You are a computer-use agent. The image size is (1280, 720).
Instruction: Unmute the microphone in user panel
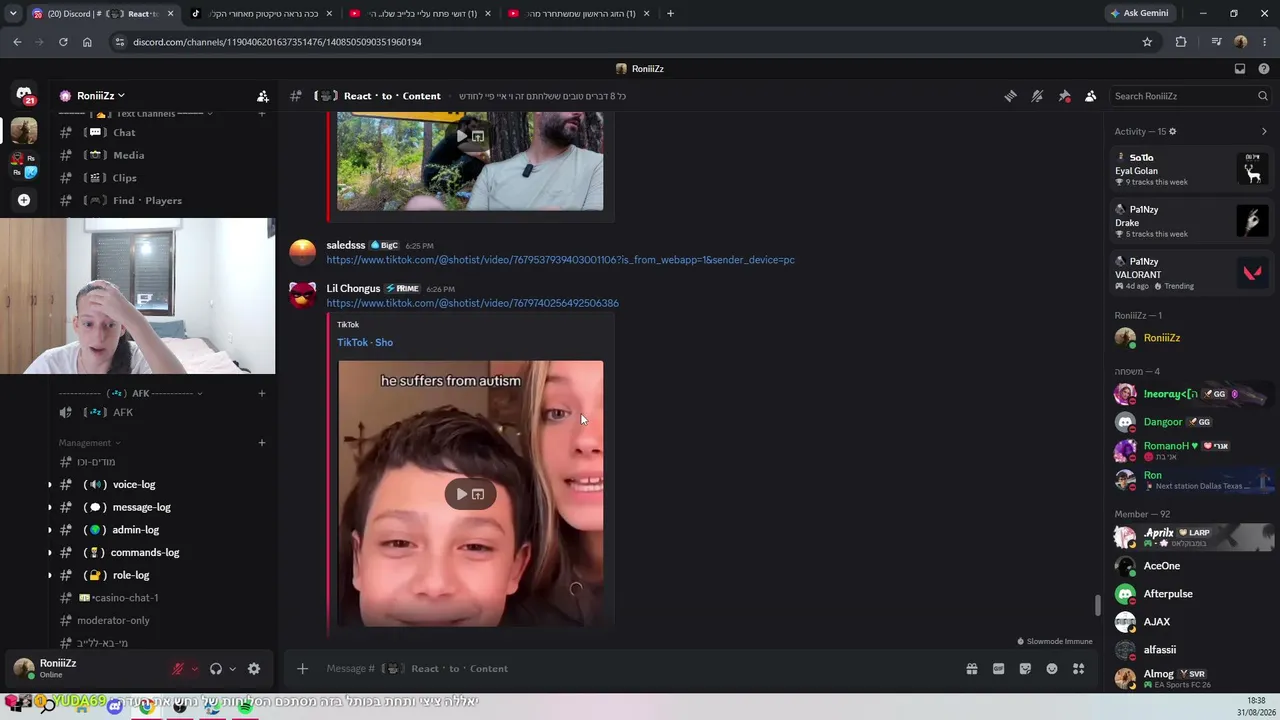pos(178,669)
